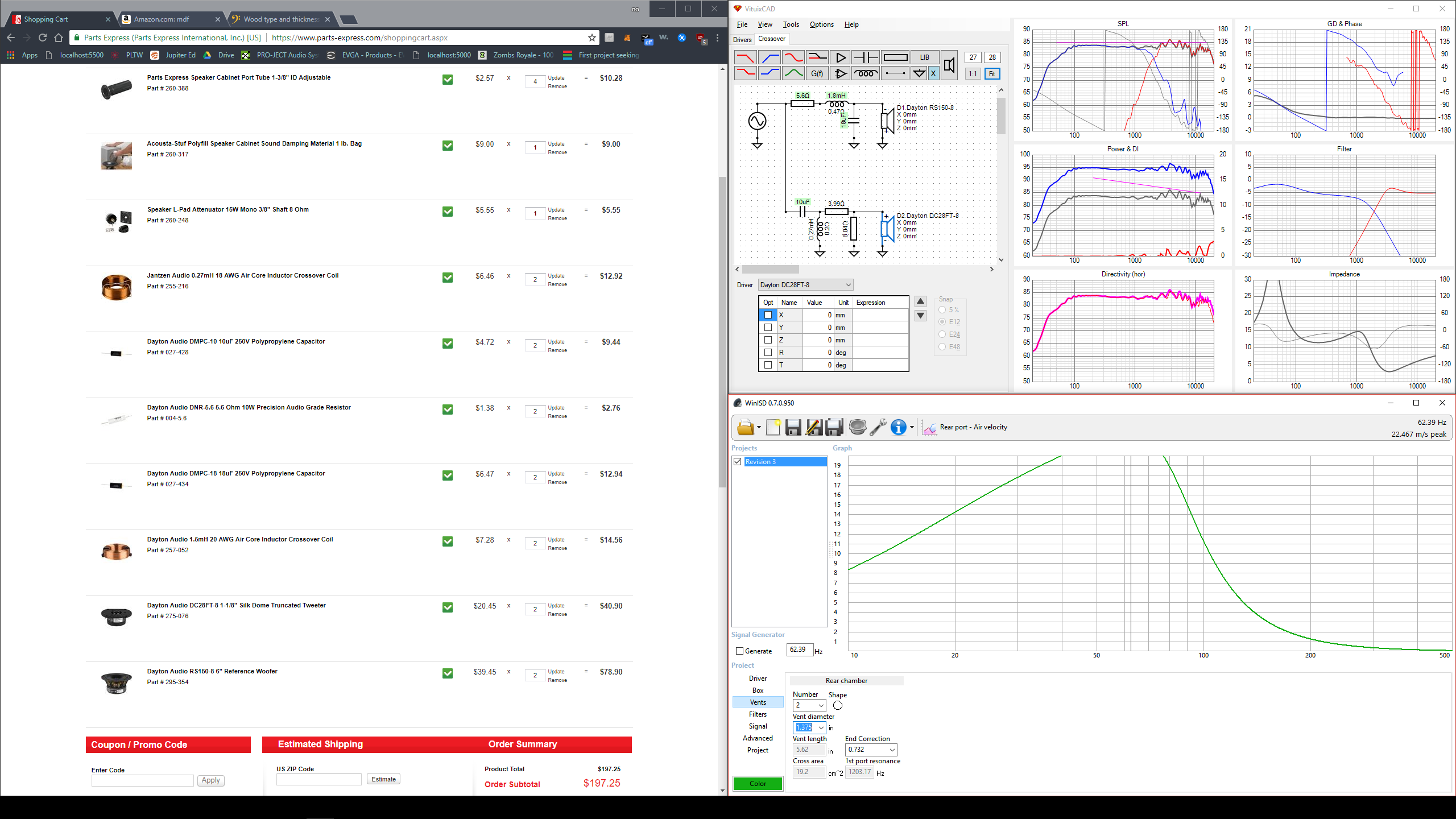
Task: Open Rear port Air velocity graph selector
Action: 965,427
